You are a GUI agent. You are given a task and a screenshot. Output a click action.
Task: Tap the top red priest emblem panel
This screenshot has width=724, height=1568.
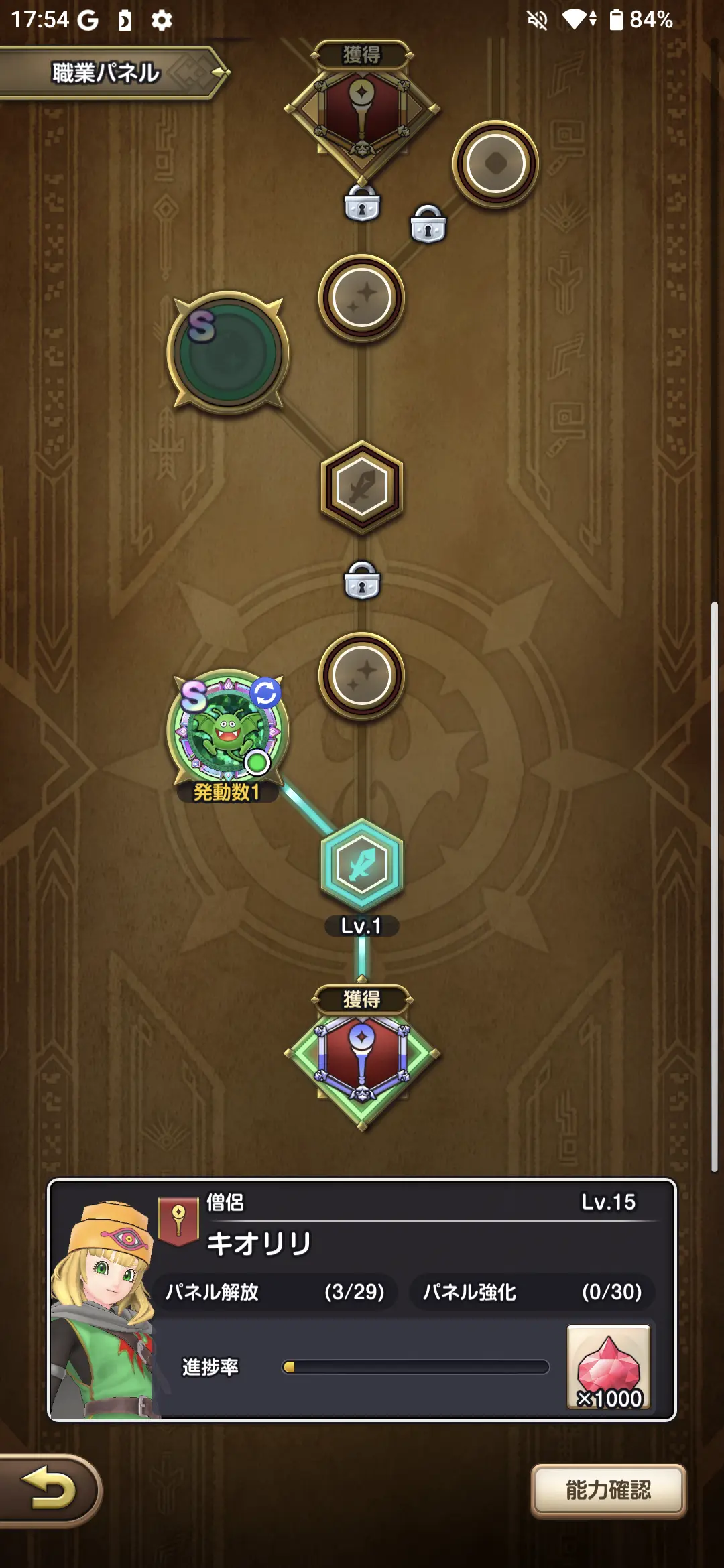[362, 111]
